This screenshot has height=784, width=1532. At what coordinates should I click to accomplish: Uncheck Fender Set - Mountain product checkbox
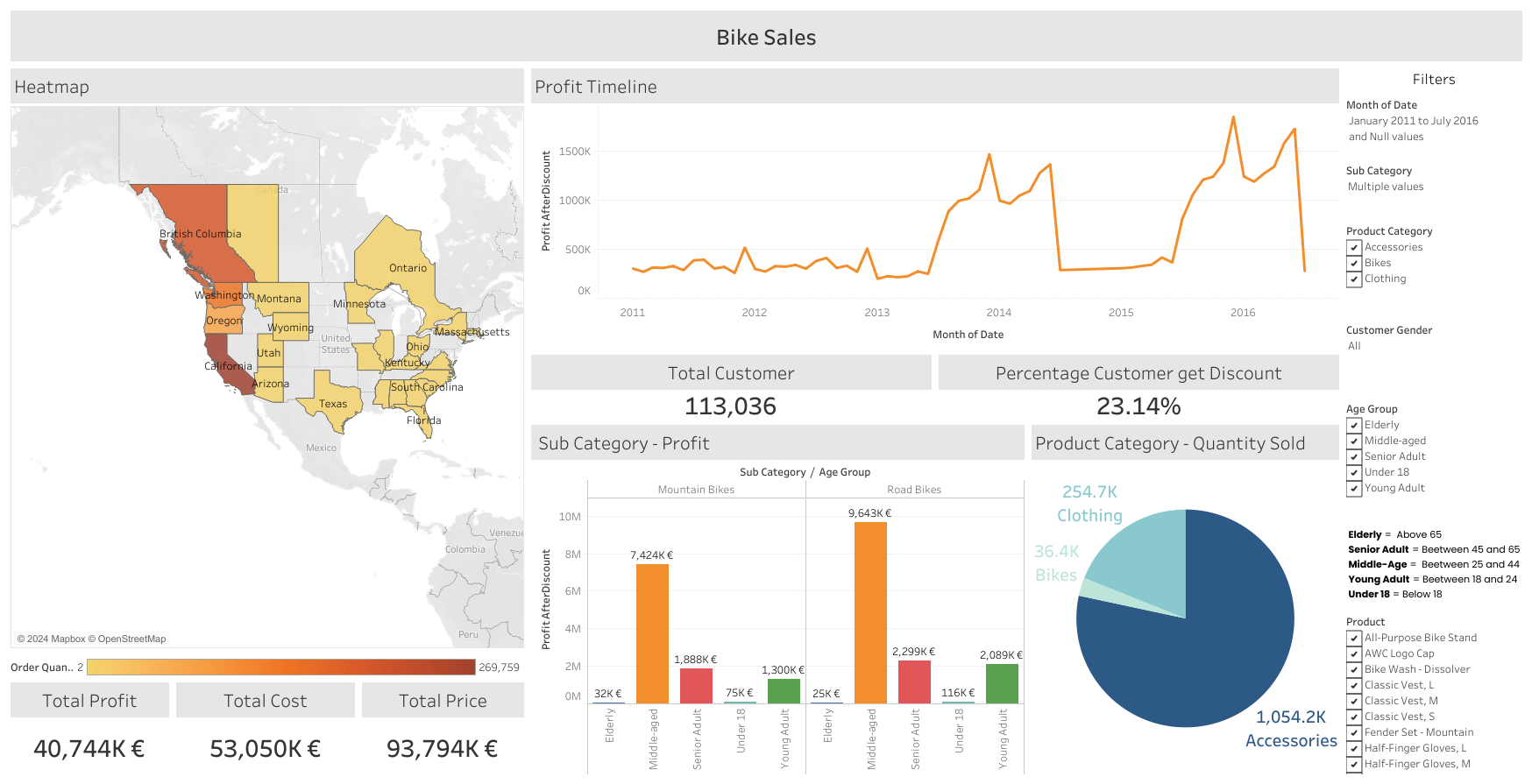point(1354,733)
